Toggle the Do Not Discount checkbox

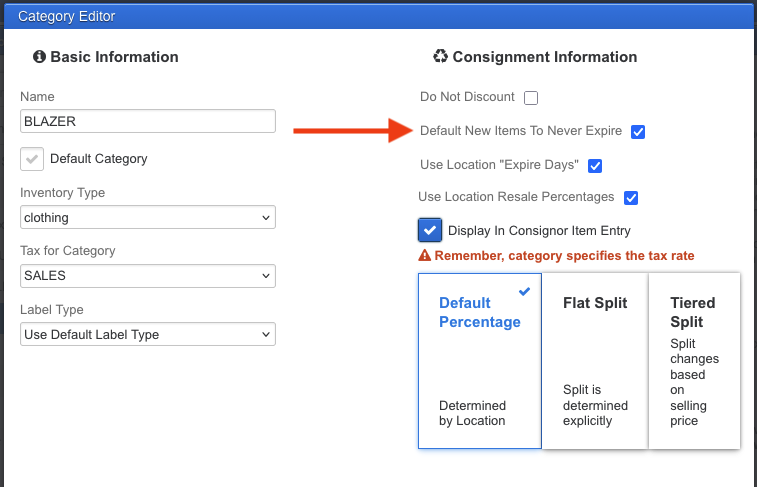pyautogui.click(x=531, y=98)
